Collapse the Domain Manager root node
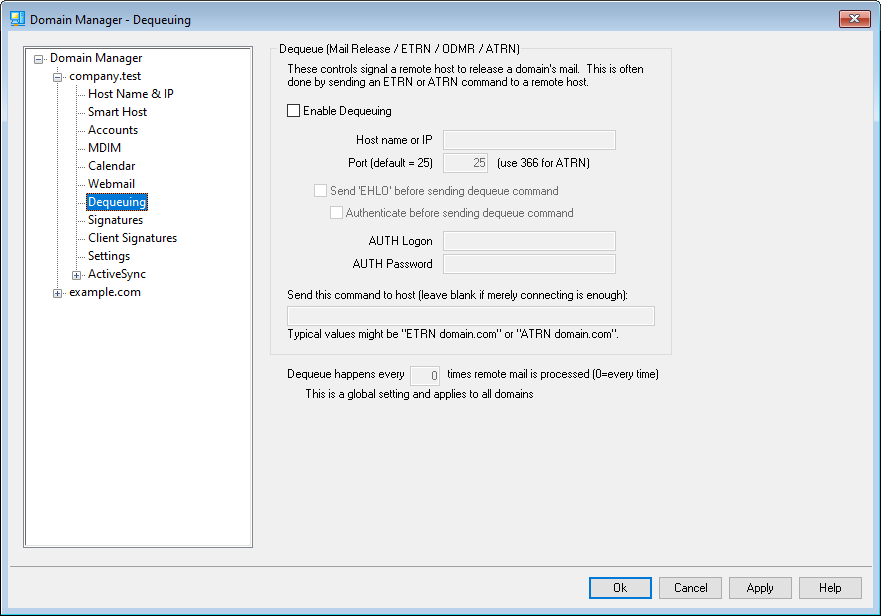The image size is (881, 616). pyautogui.click(x=39, y=59)
